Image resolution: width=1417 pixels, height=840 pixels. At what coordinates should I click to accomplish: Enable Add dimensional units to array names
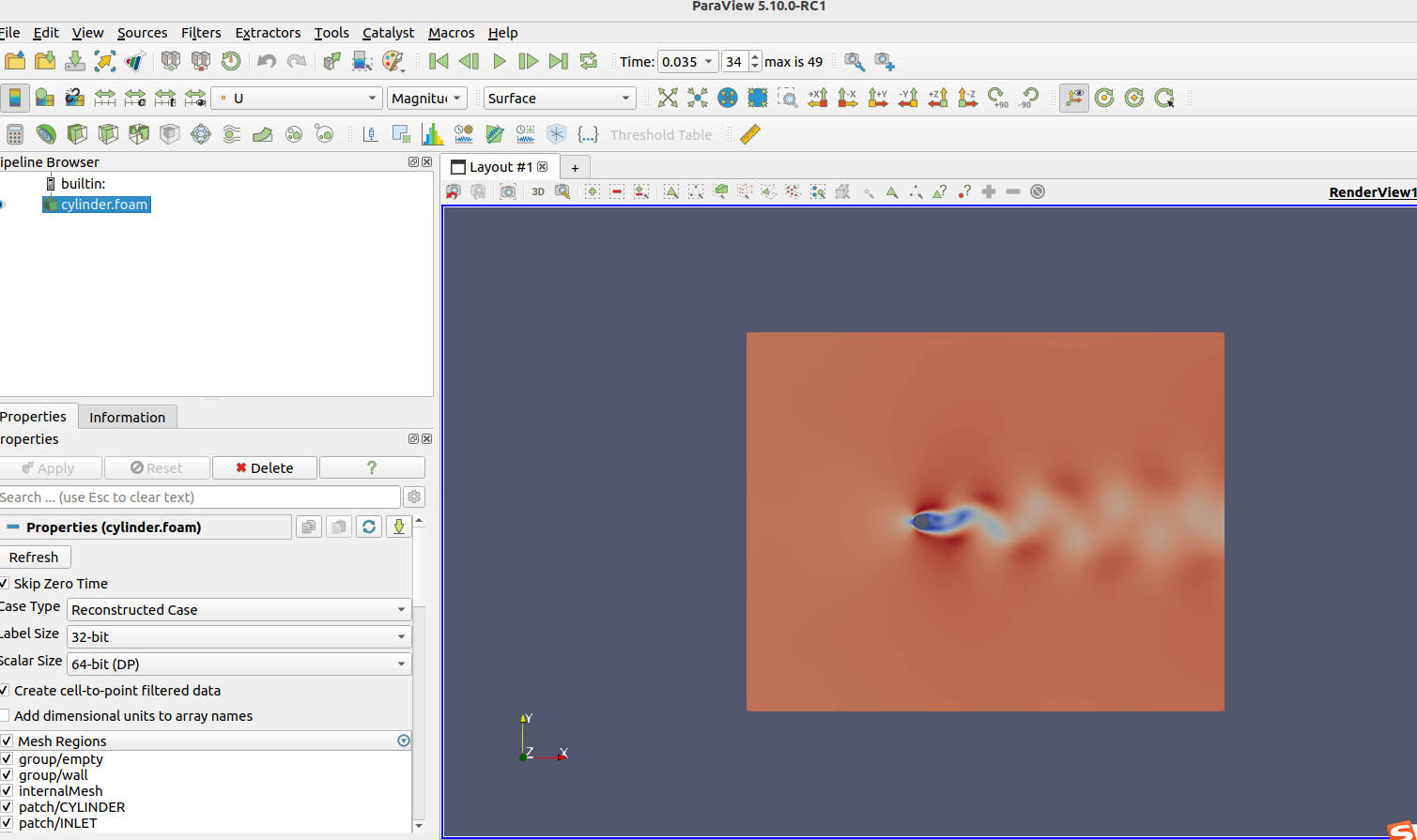pyautogui.click(x=4, y=715)
